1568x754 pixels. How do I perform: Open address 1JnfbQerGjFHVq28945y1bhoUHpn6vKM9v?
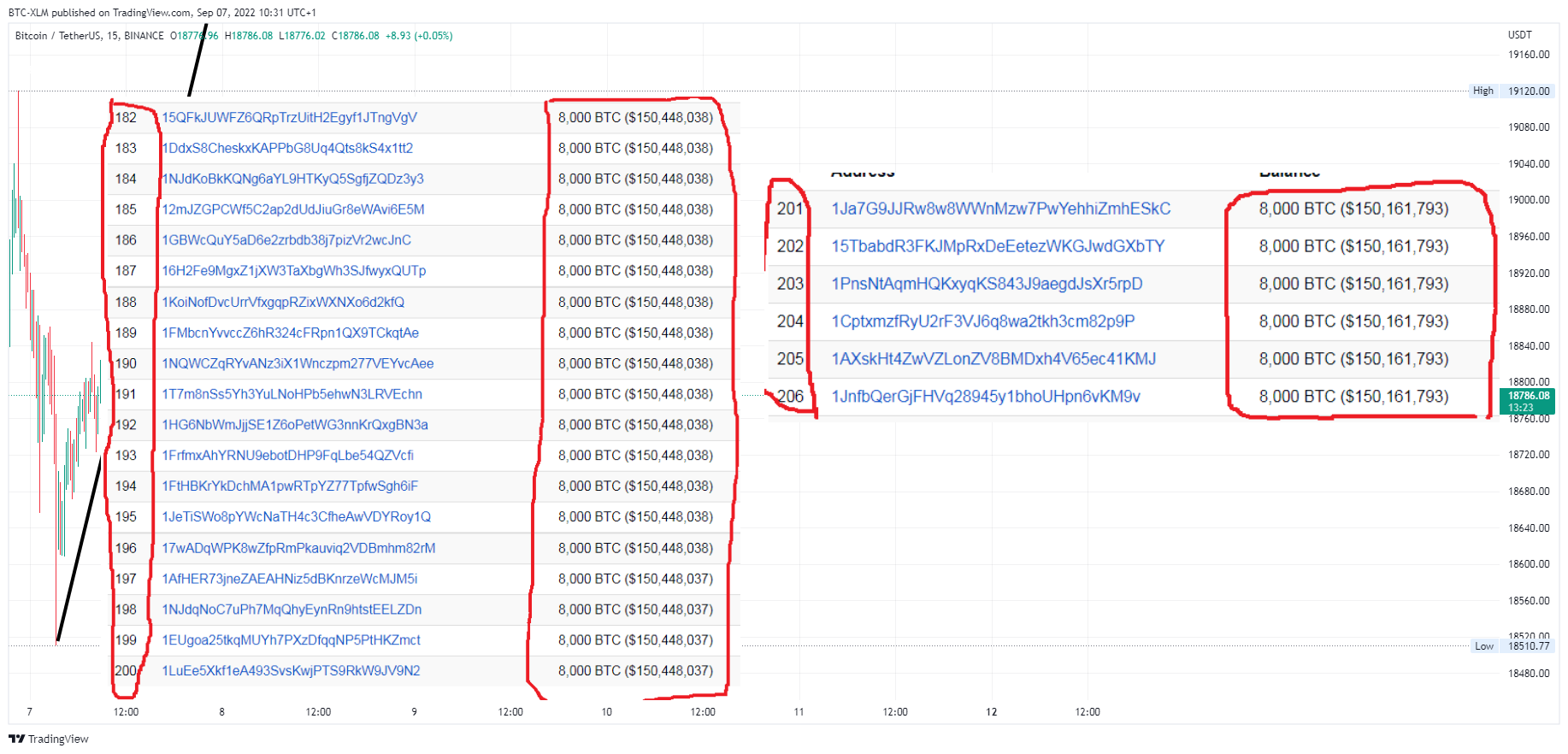point(986,397)
